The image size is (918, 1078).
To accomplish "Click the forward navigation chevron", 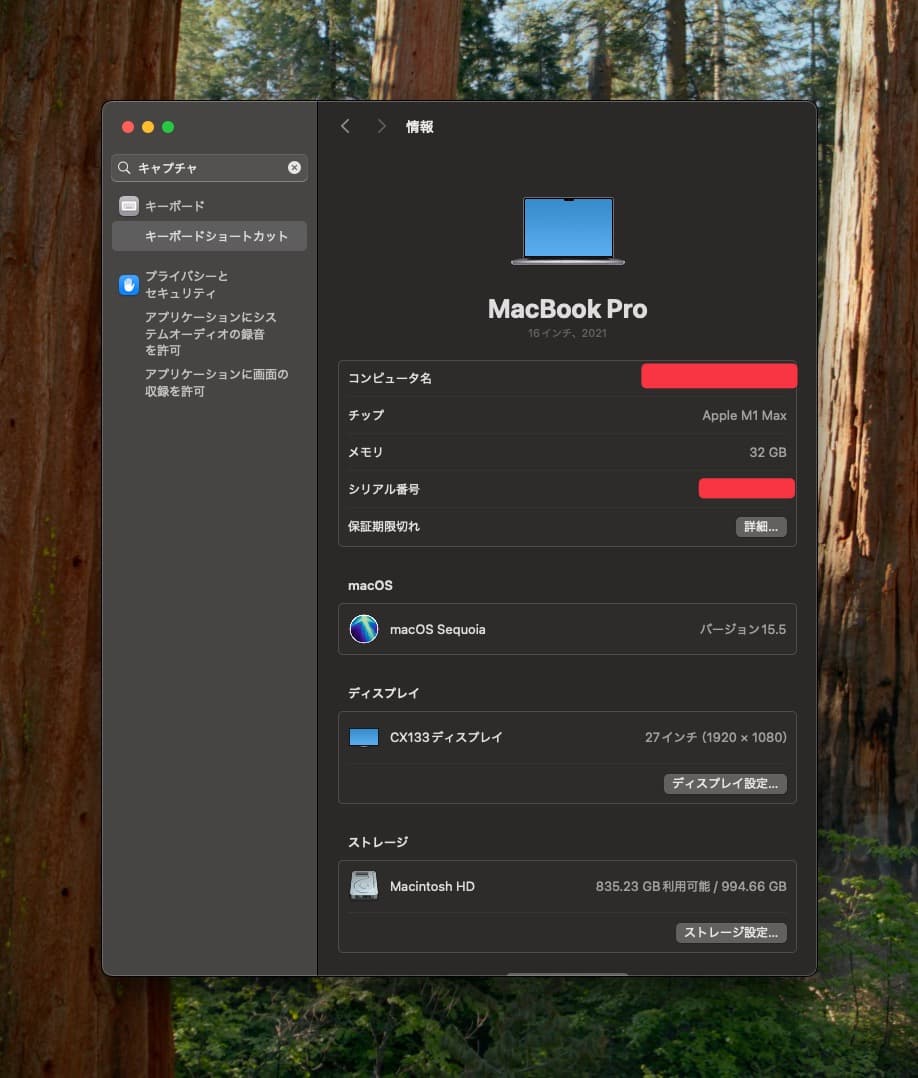I will (x=381, y=126).
